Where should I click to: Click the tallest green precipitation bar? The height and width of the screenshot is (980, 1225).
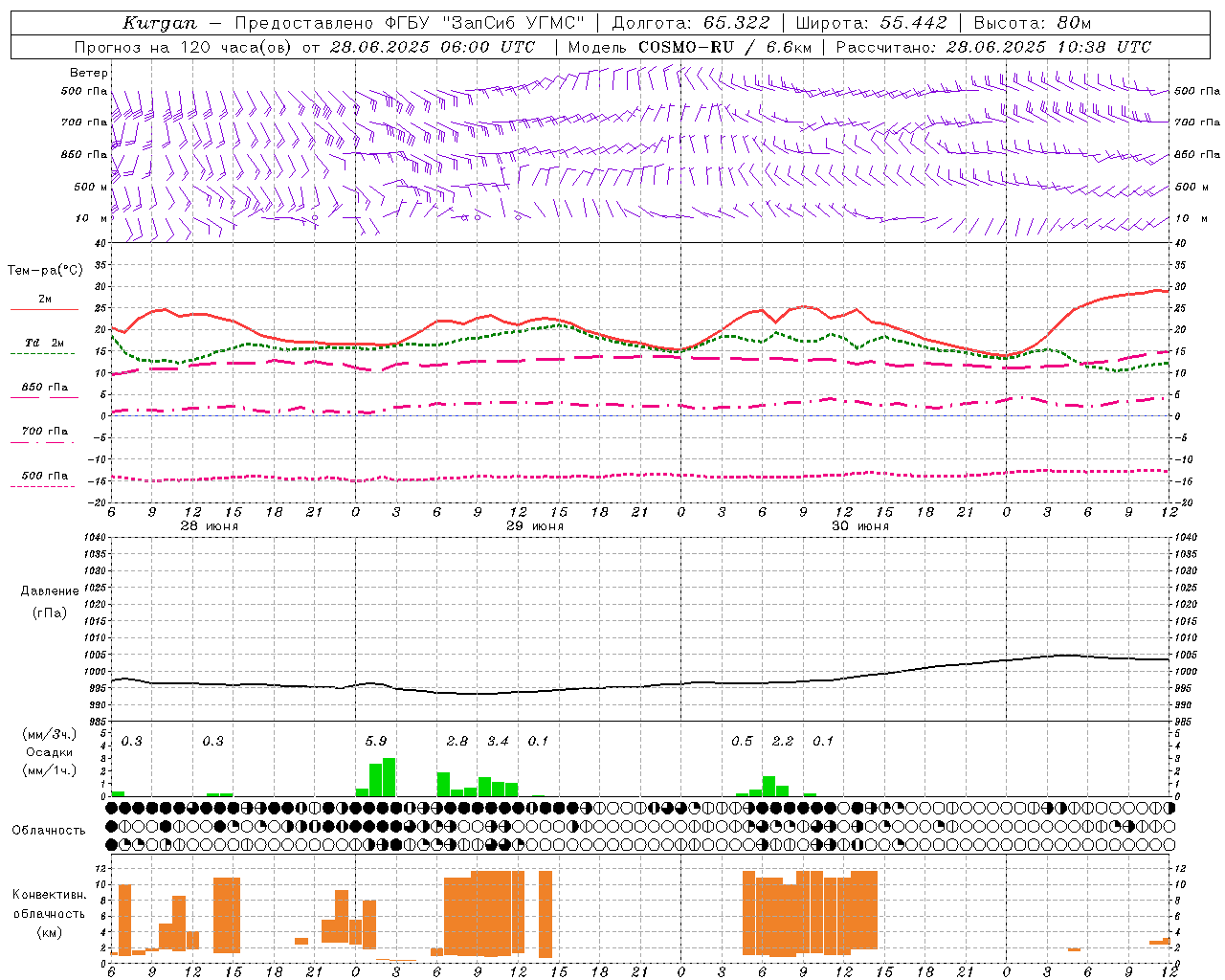390,777
